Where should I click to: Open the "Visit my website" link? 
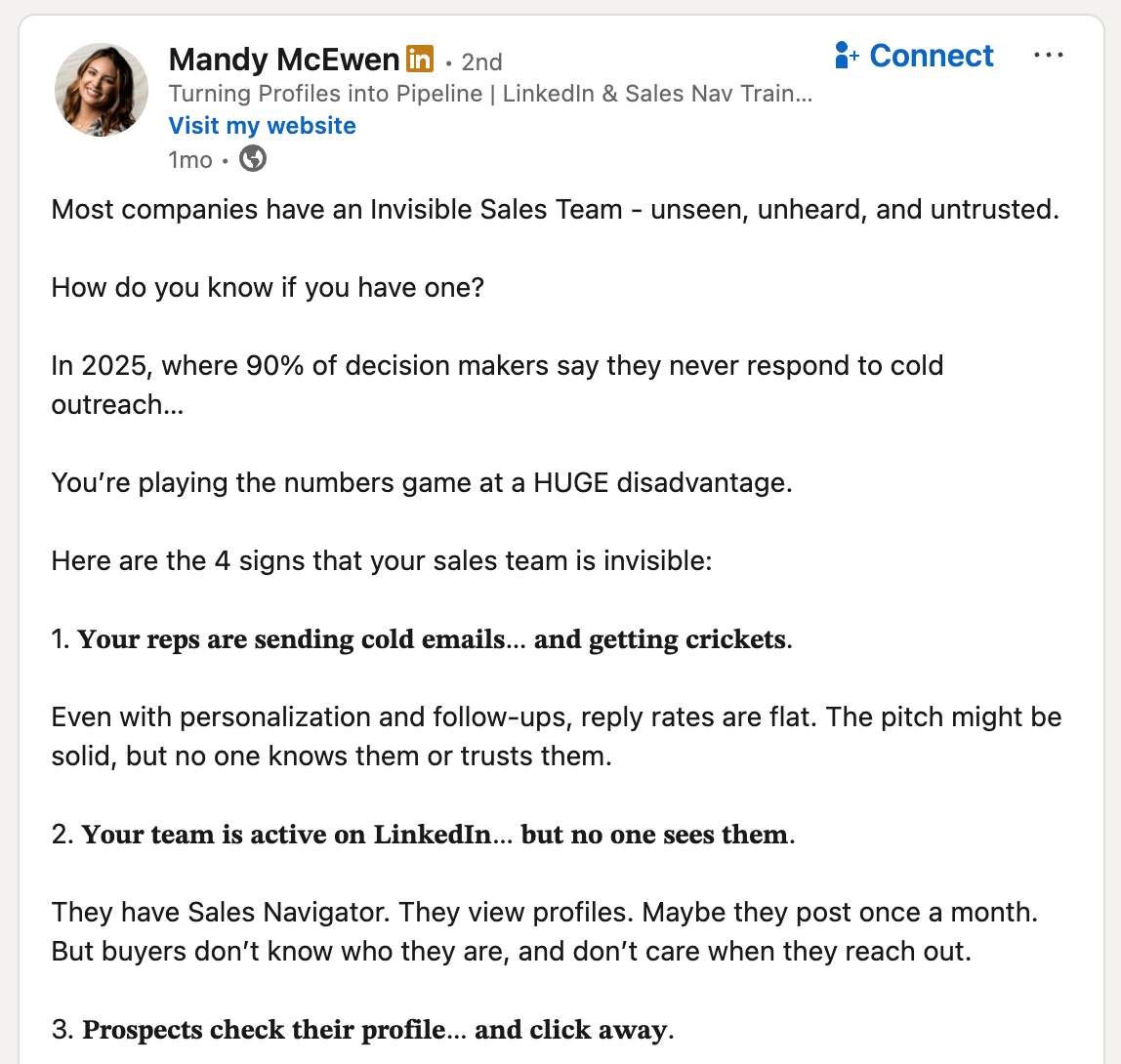tap(262, 125)
